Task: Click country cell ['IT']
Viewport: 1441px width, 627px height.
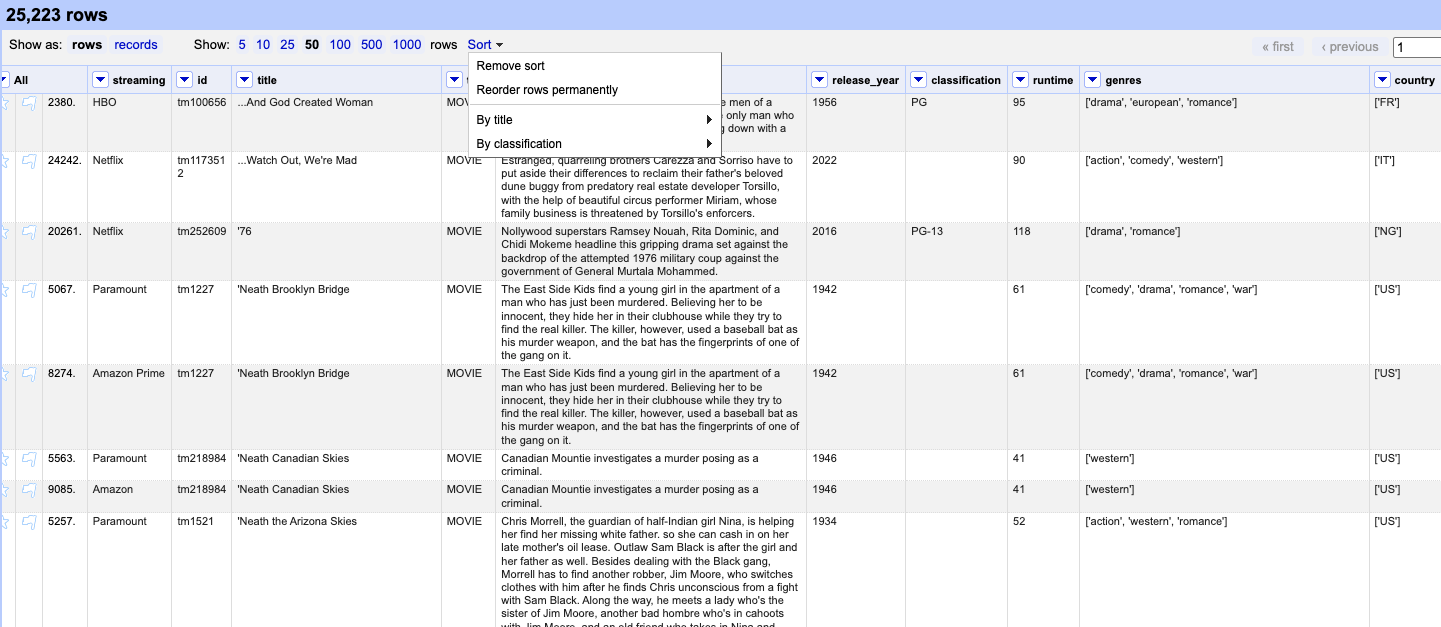Action: [x=1386, y=160]
